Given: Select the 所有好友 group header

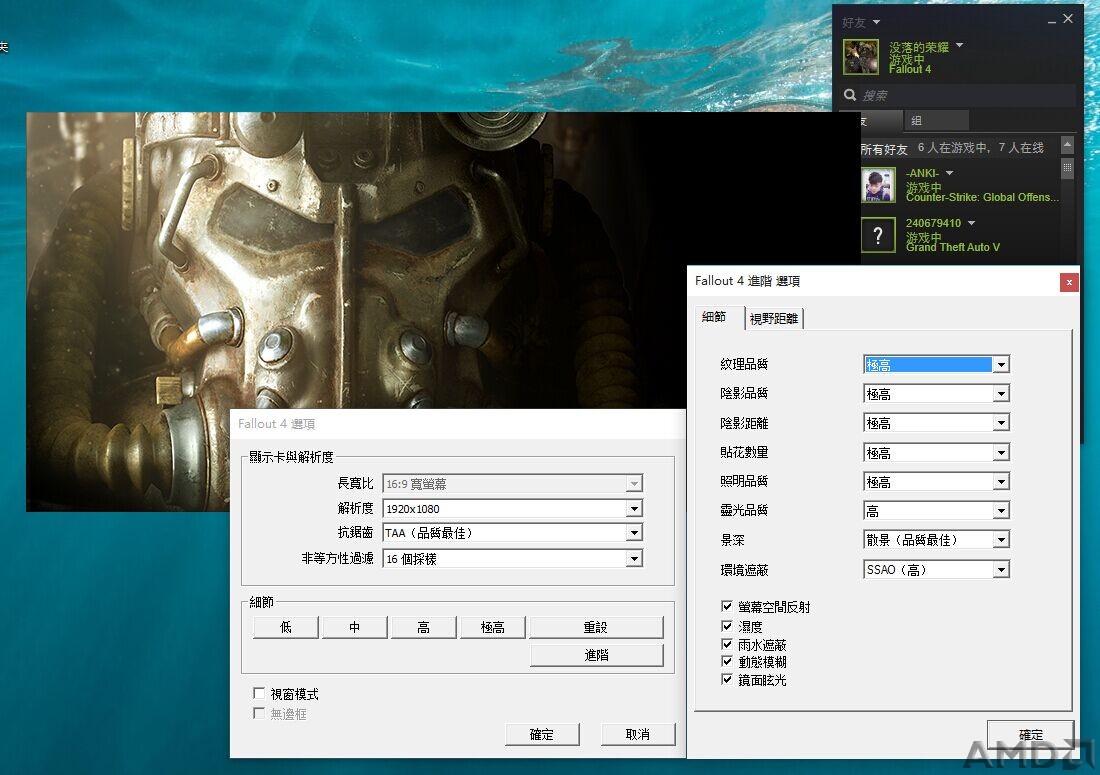Looking at the screenshot, I should (x=884, y=149).
